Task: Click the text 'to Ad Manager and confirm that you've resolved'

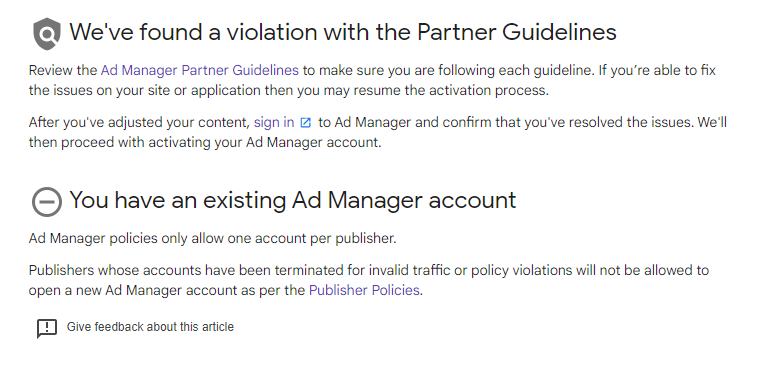Action: tap(471, 122)
